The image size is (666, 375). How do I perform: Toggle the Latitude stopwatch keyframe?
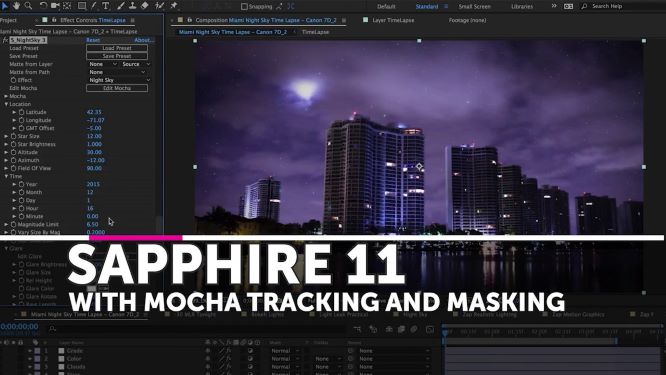click(21, 112)
